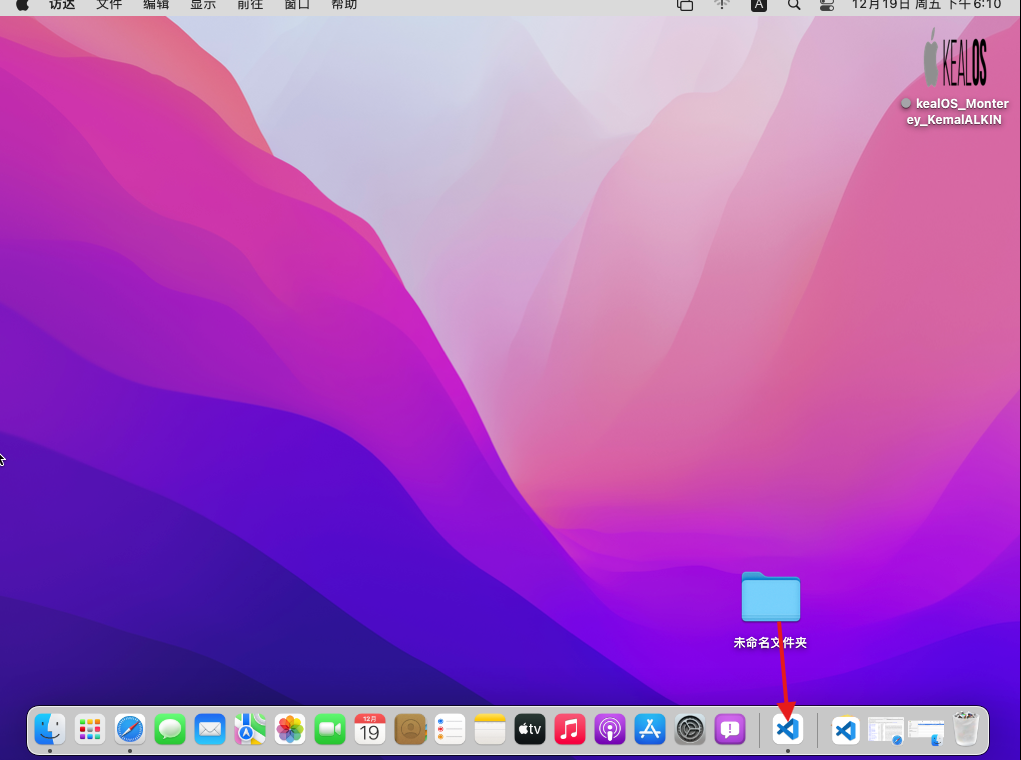Viewport: 1021px width, 760px height.
Task: Open Control Center in the menu bar
Action: click(826, 5)
